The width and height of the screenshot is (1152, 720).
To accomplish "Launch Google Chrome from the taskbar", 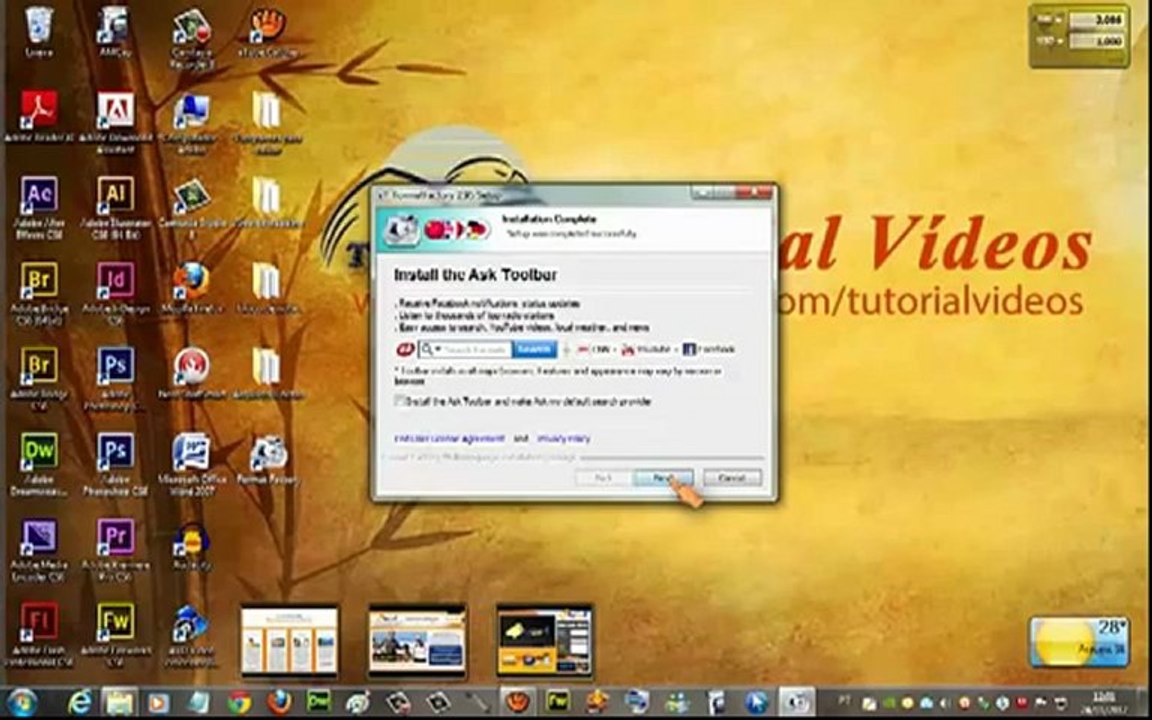I will pyautogui.click(x=239, y=702).
